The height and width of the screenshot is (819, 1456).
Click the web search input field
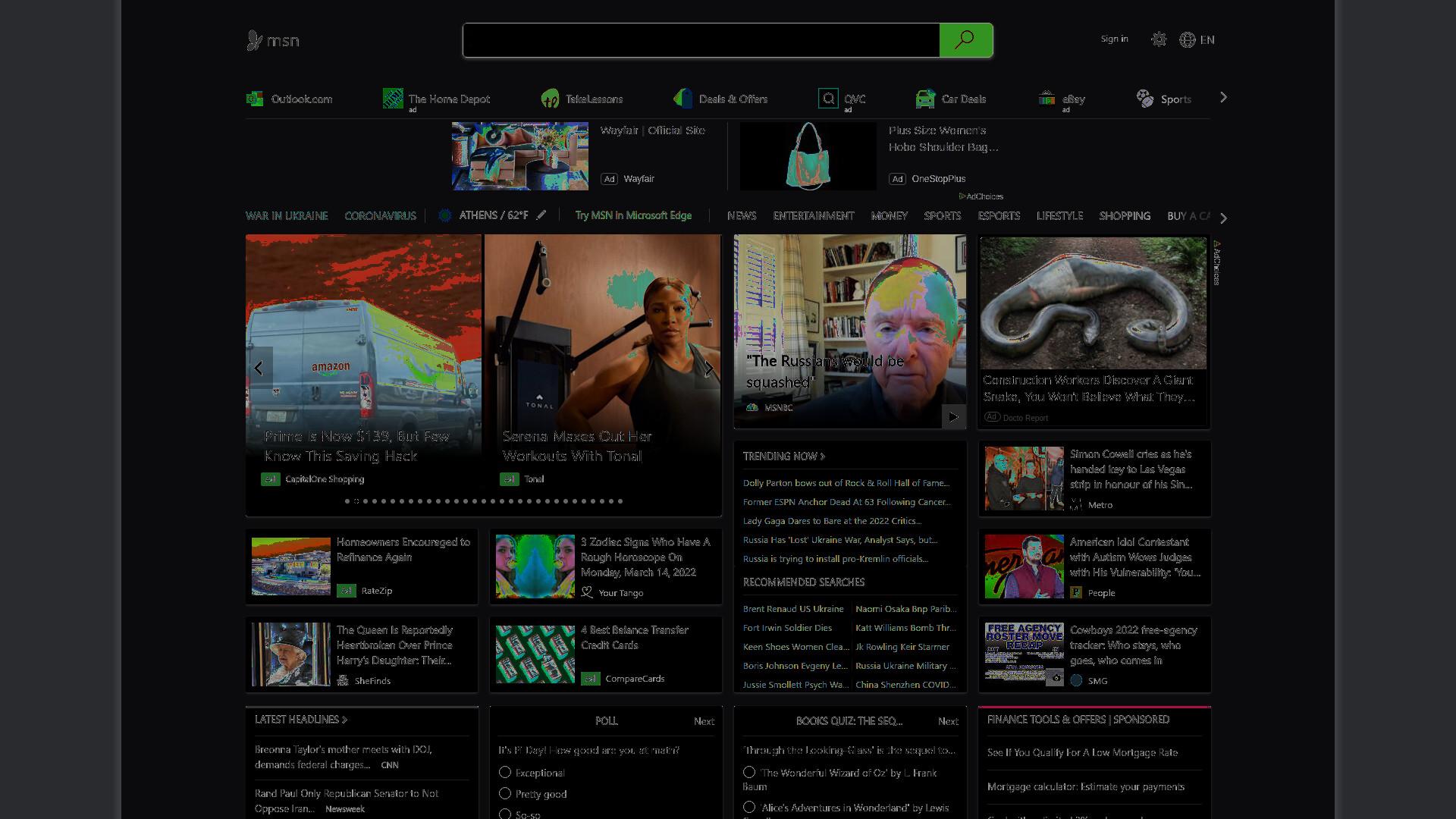click(x=701, y=40)
